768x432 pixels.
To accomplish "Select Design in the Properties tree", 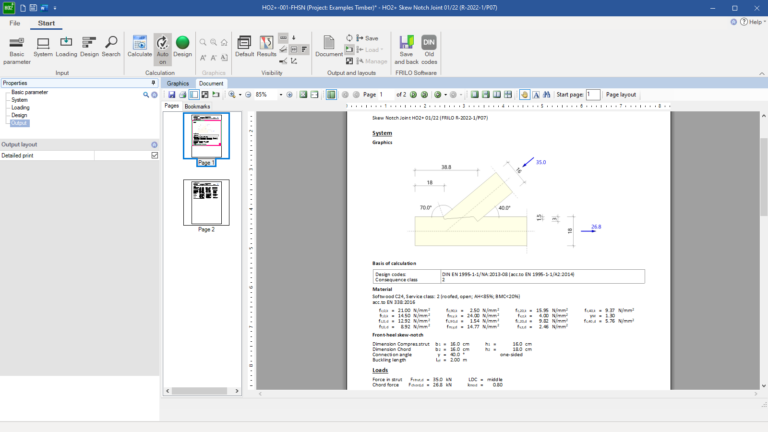I will point(19,115).
